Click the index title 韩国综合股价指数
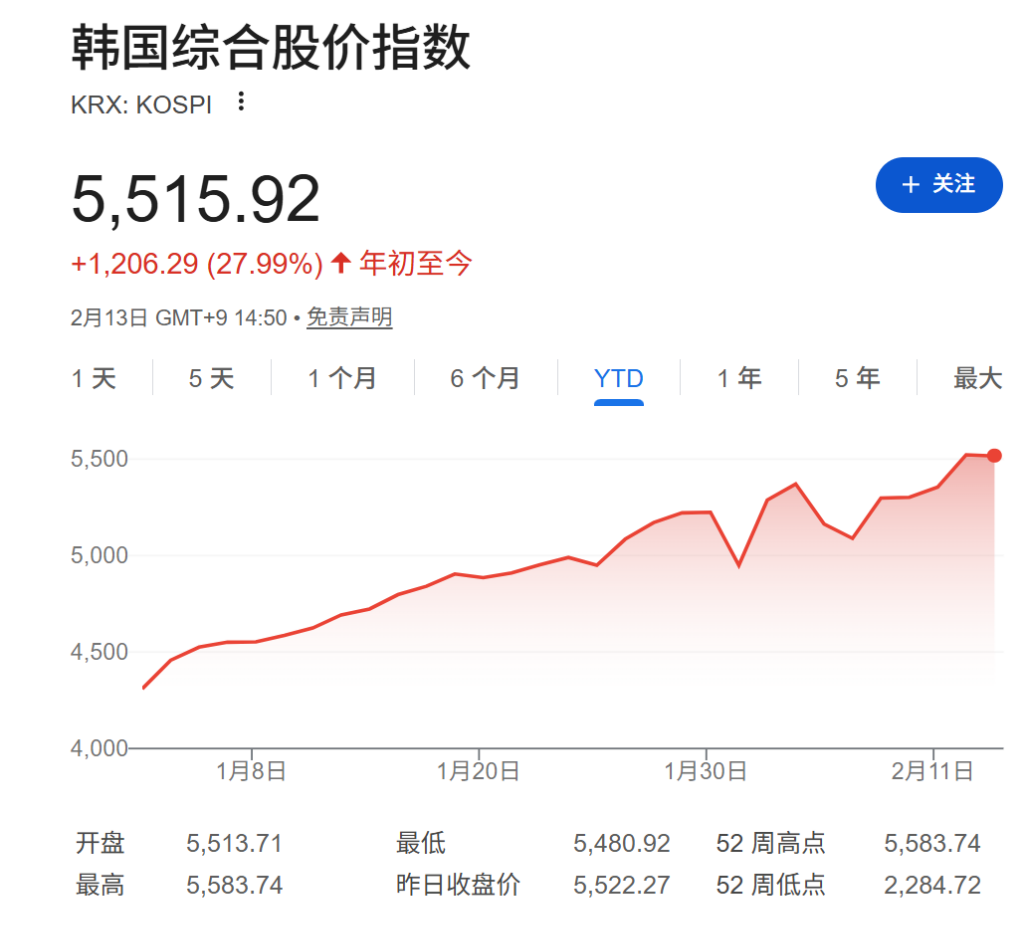The image size is (1024, 943). click(272, 47)
